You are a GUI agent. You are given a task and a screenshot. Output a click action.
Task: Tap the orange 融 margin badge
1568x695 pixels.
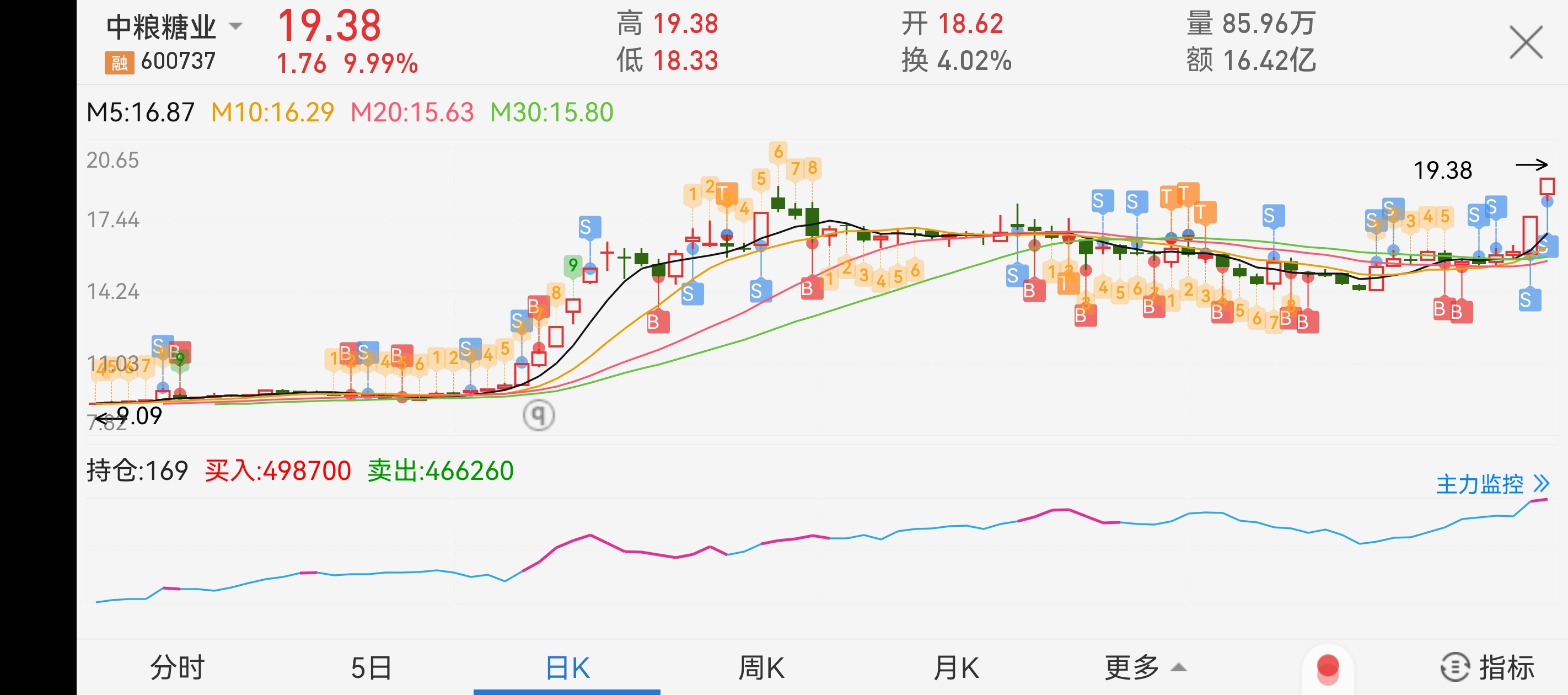tap(119, 62)
